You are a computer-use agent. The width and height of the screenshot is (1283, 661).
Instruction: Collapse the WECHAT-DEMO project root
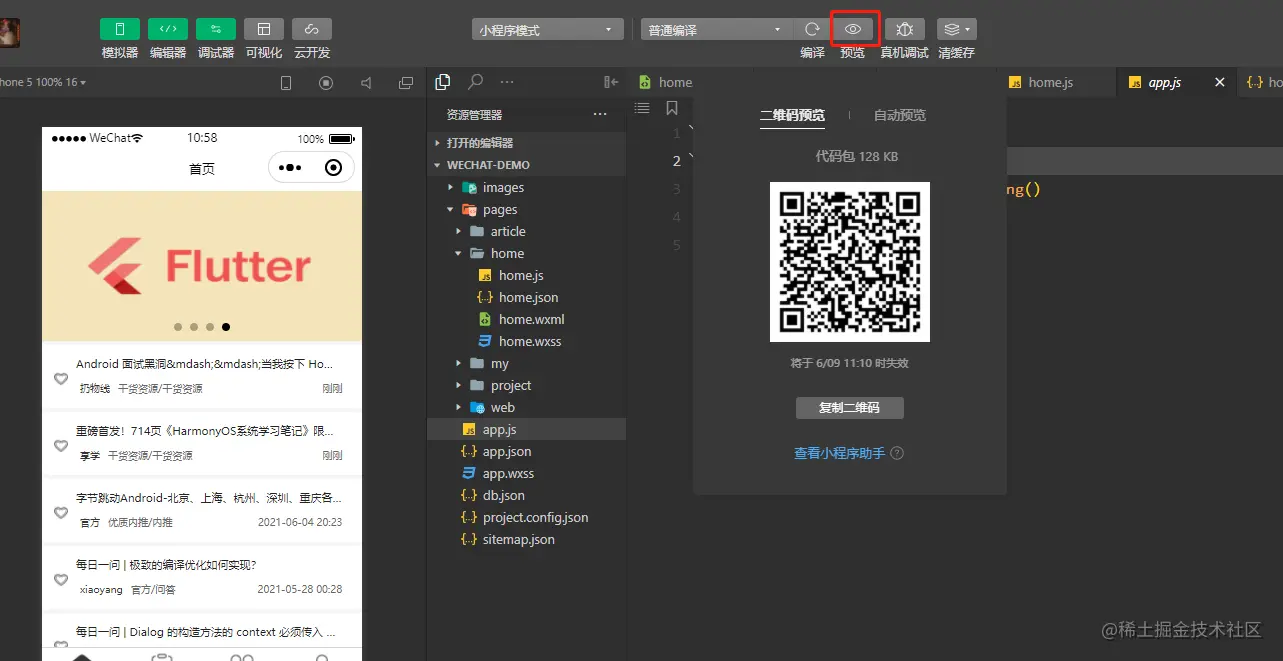tap(526, 165)
